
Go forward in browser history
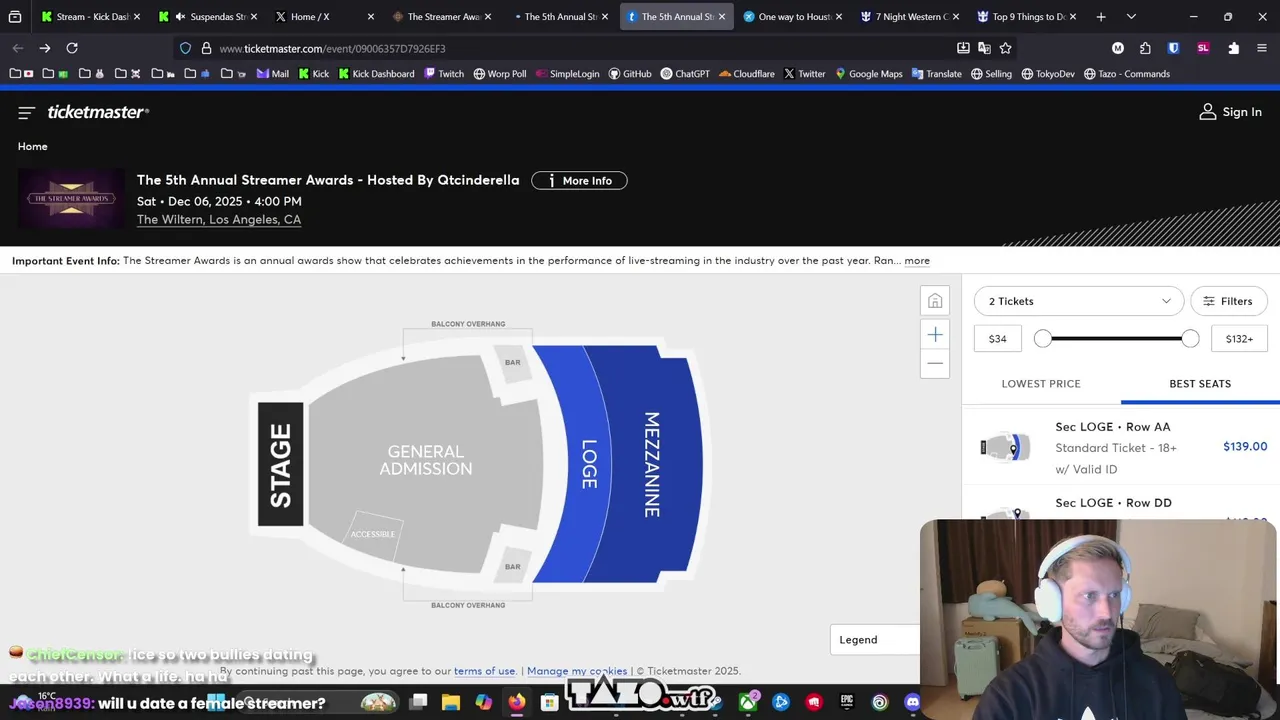point(45,48)
